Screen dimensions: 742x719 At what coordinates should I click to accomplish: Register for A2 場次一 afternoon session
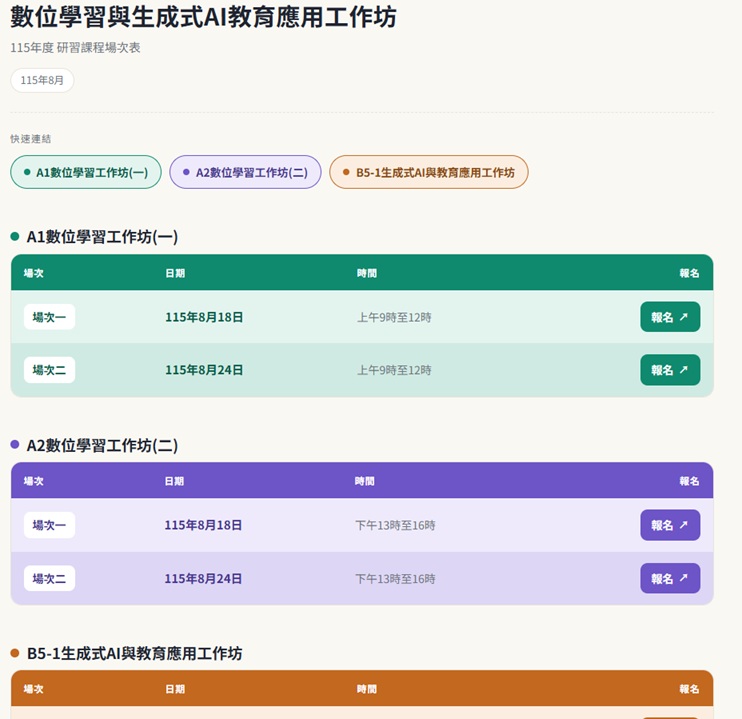click(670, 525)
